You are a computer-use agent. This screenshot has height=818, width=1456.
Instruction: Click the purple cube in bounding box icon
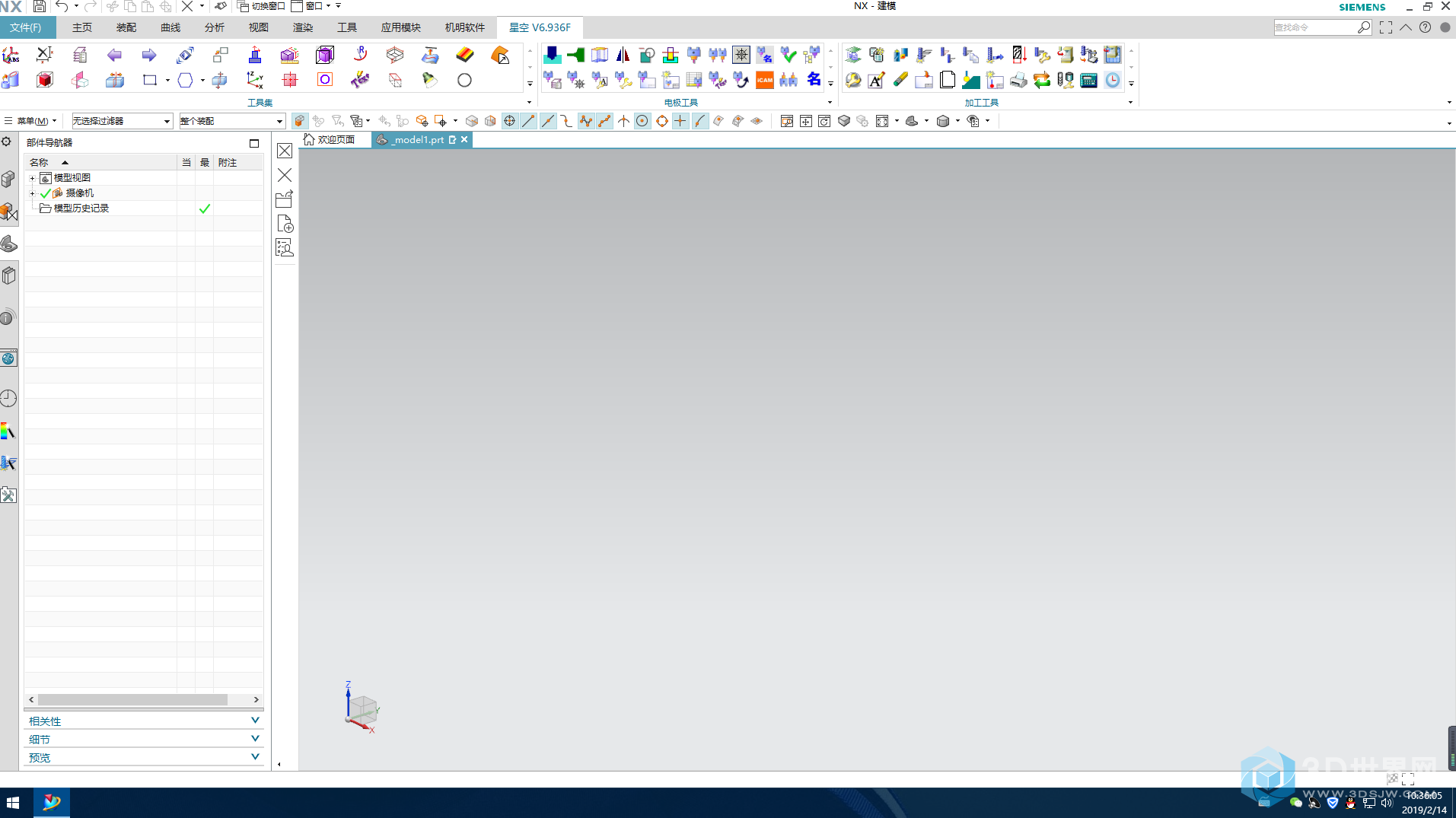(325, 55)
